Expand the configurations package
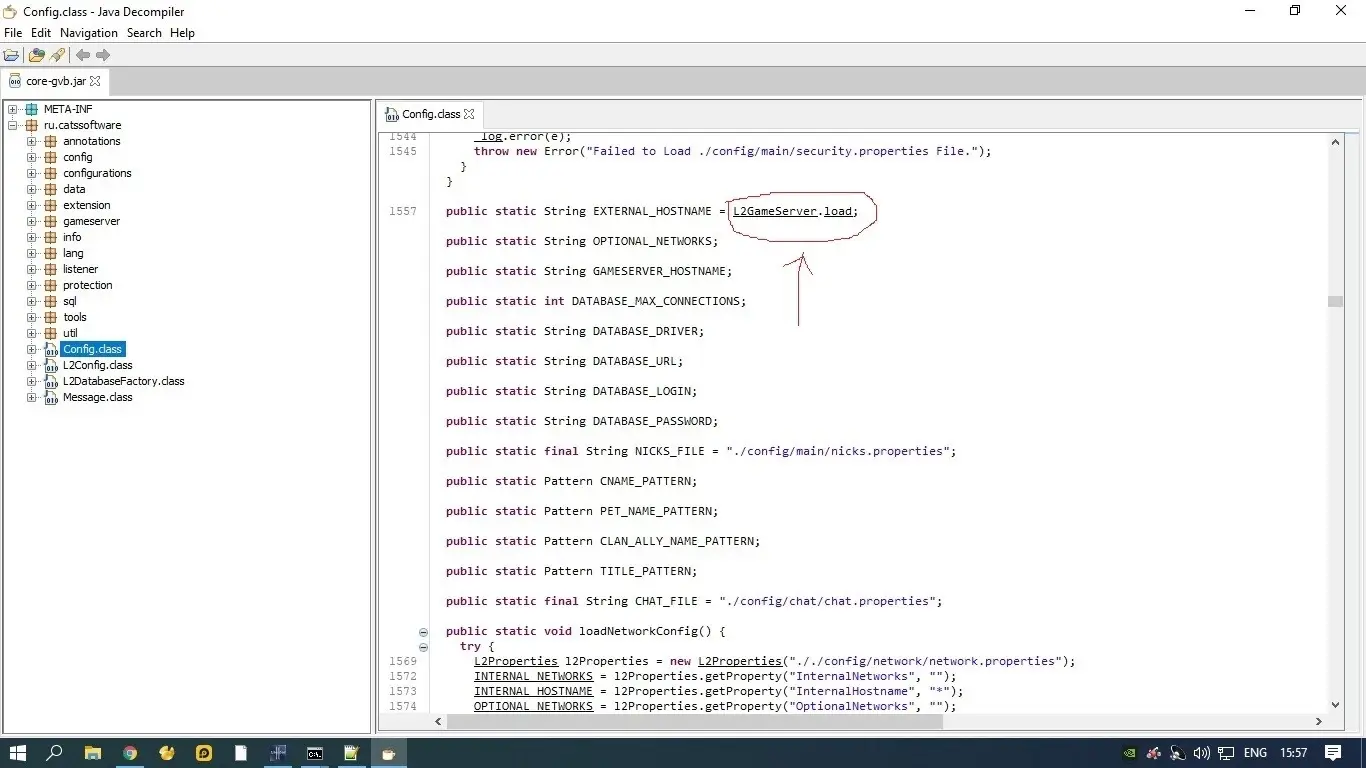This screenshot has width=1366, height=768. point(32,173)
